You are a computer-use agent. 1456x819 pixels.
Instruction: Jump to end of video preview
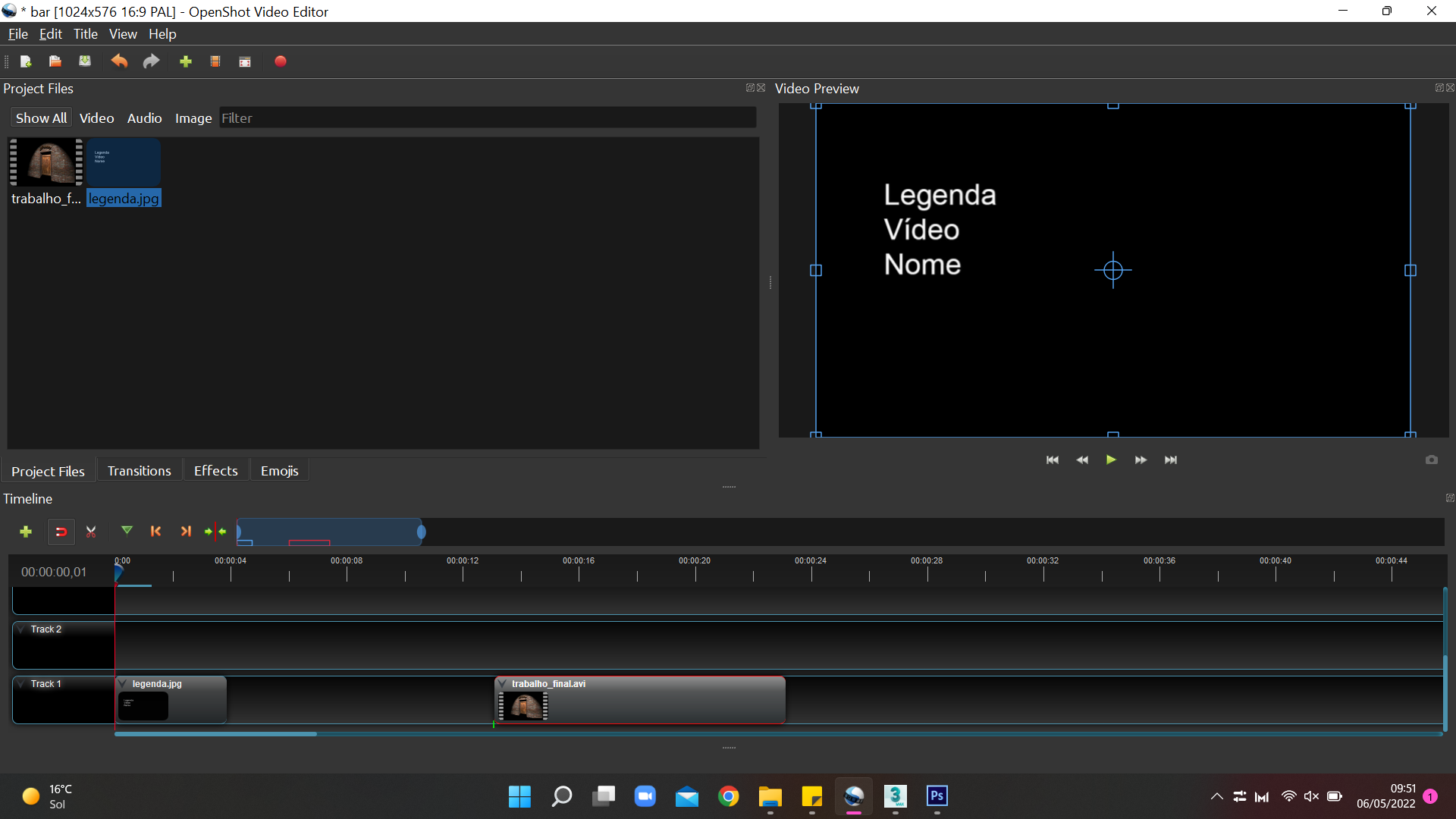[x=1171, y=460]
